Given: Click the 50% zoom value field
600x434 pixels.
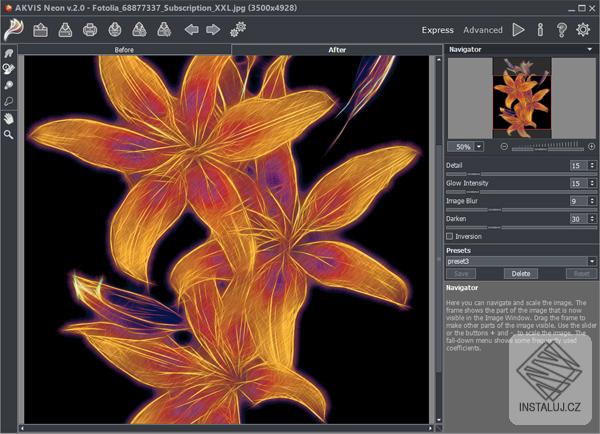Looking at the screenshot, I should [461, 147].
